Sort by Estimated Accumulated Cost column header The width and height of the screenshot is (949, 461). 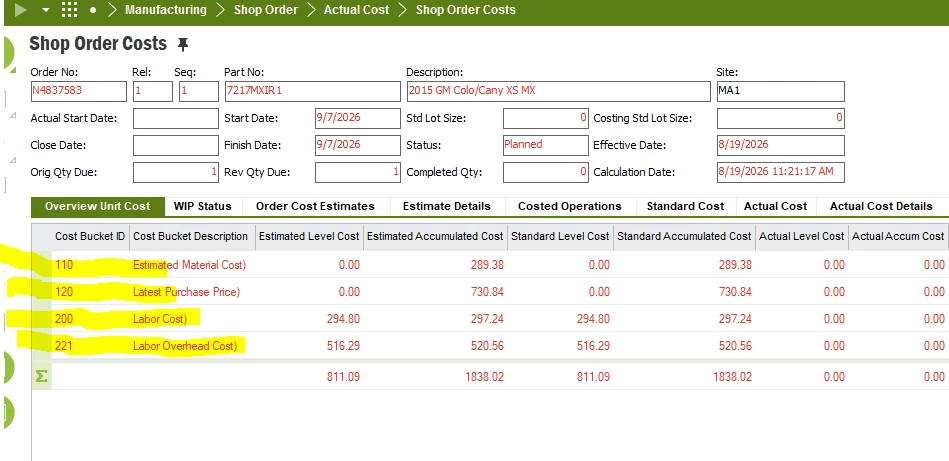pos(435,237)
